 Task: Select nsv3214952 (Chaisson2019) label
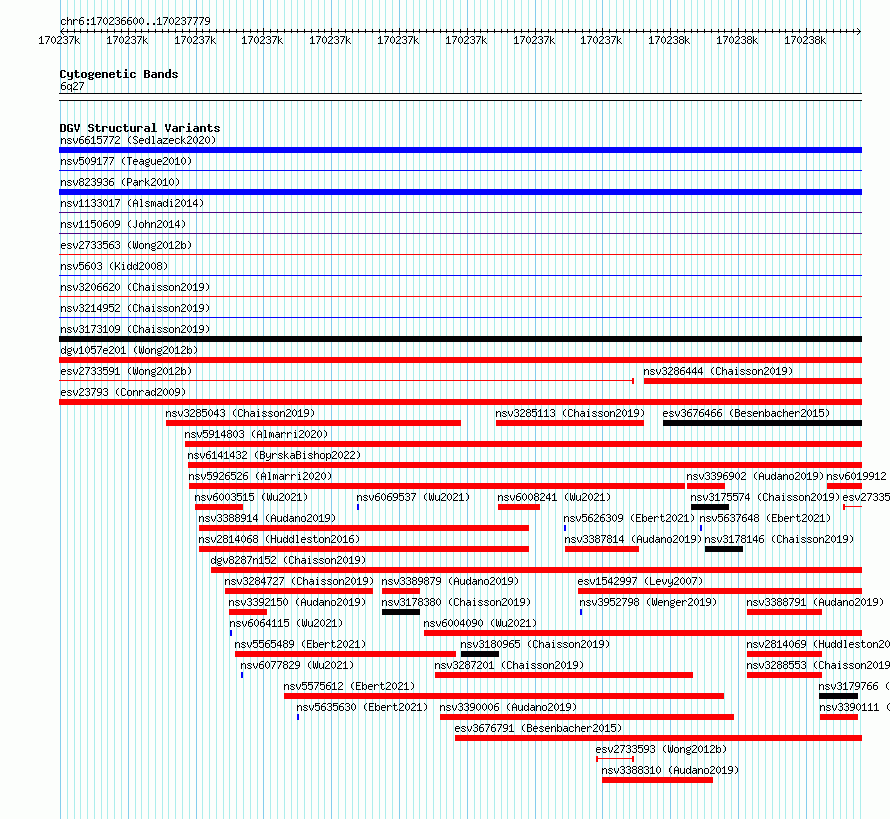click(x=135, y=308)
